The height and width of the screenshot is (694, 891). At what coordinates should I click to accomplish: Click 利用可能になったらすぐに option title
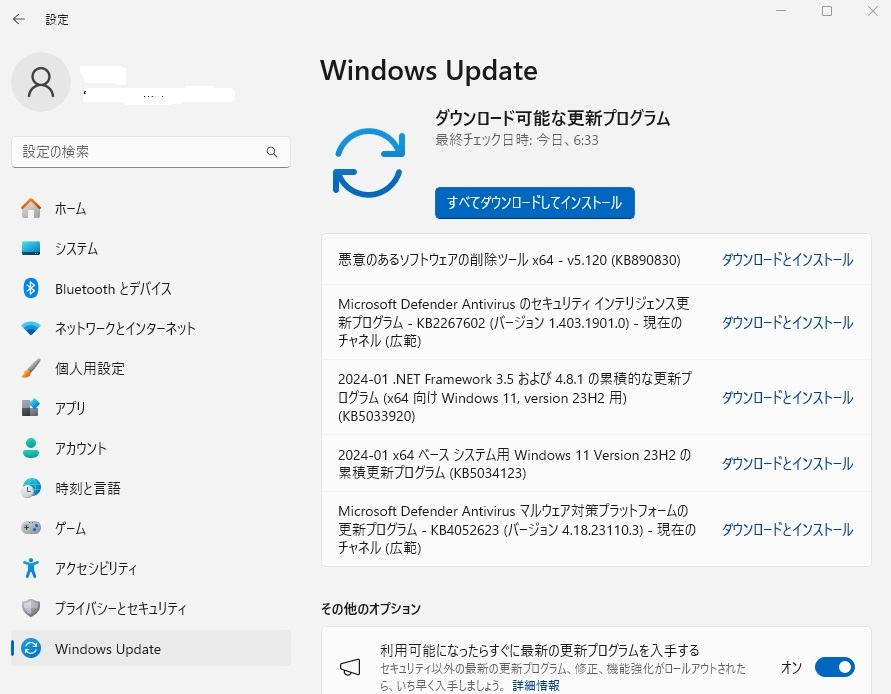tap(540, 650)
